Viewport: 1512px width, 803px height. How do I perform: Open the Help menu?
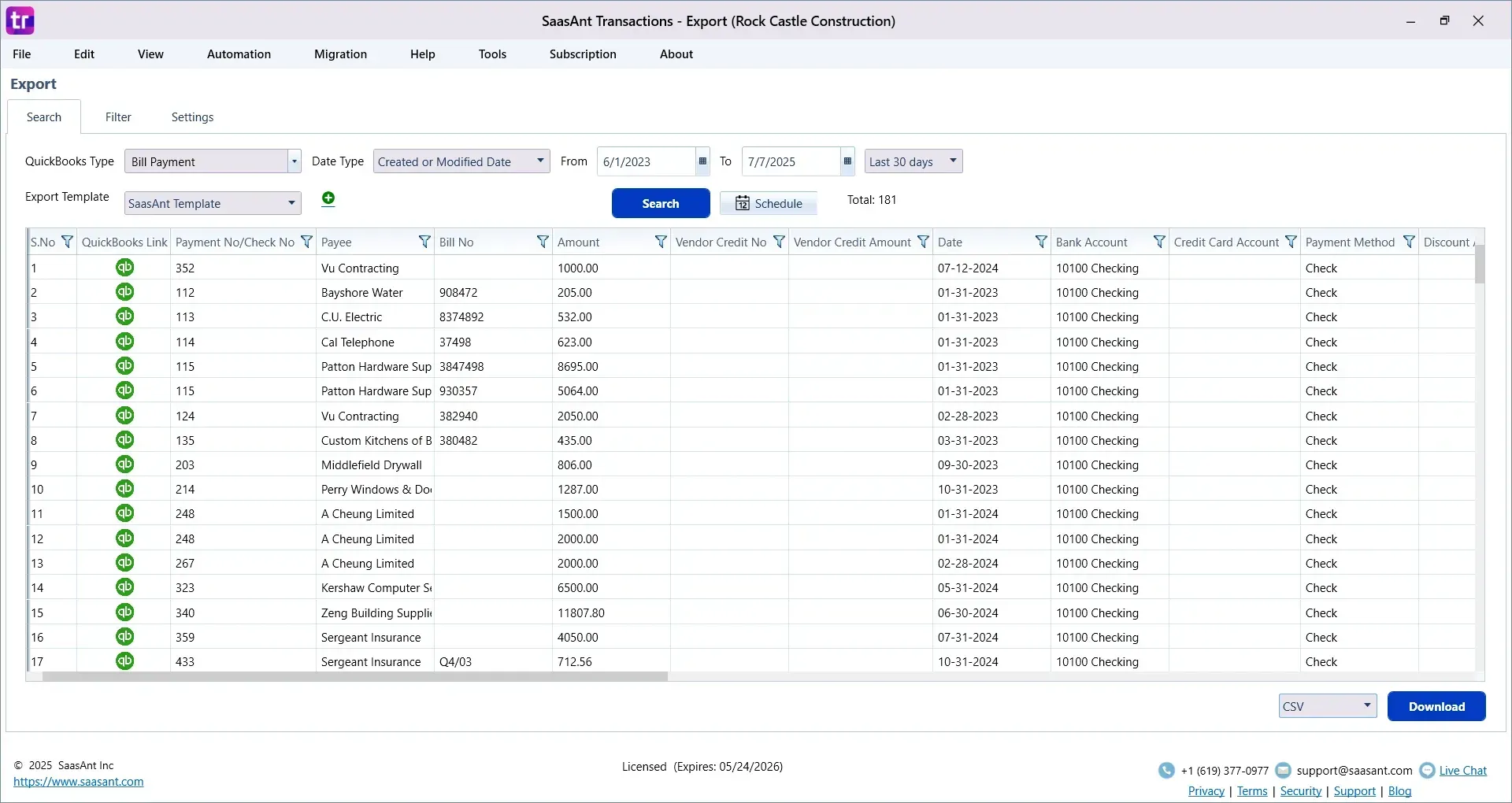422,54
